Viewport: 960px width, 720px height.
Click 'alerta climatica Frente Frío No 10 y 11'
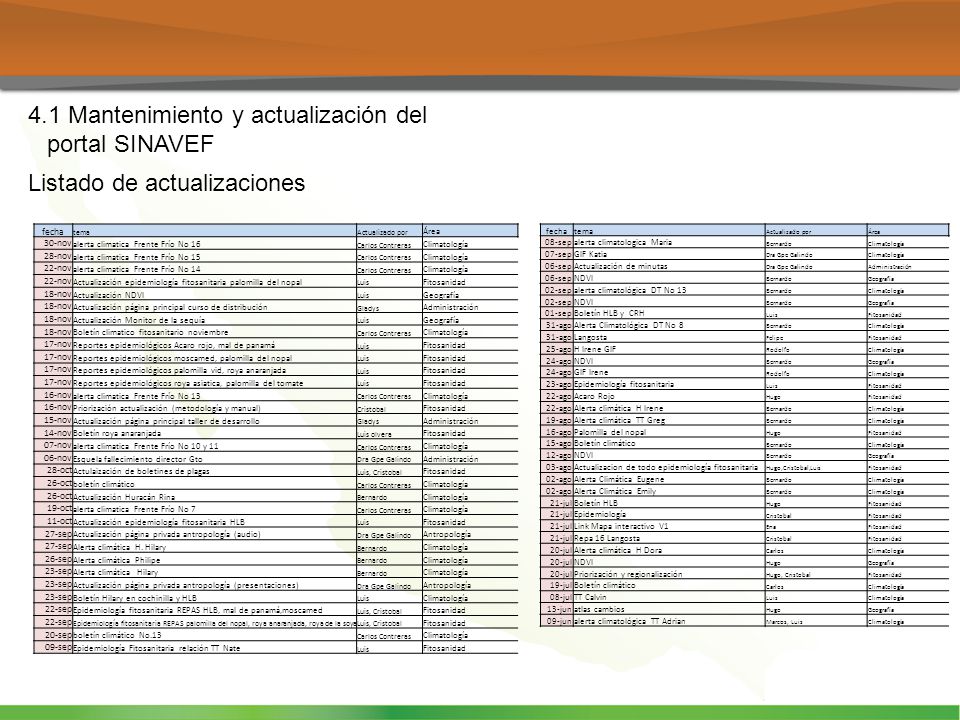coord(146,446)
